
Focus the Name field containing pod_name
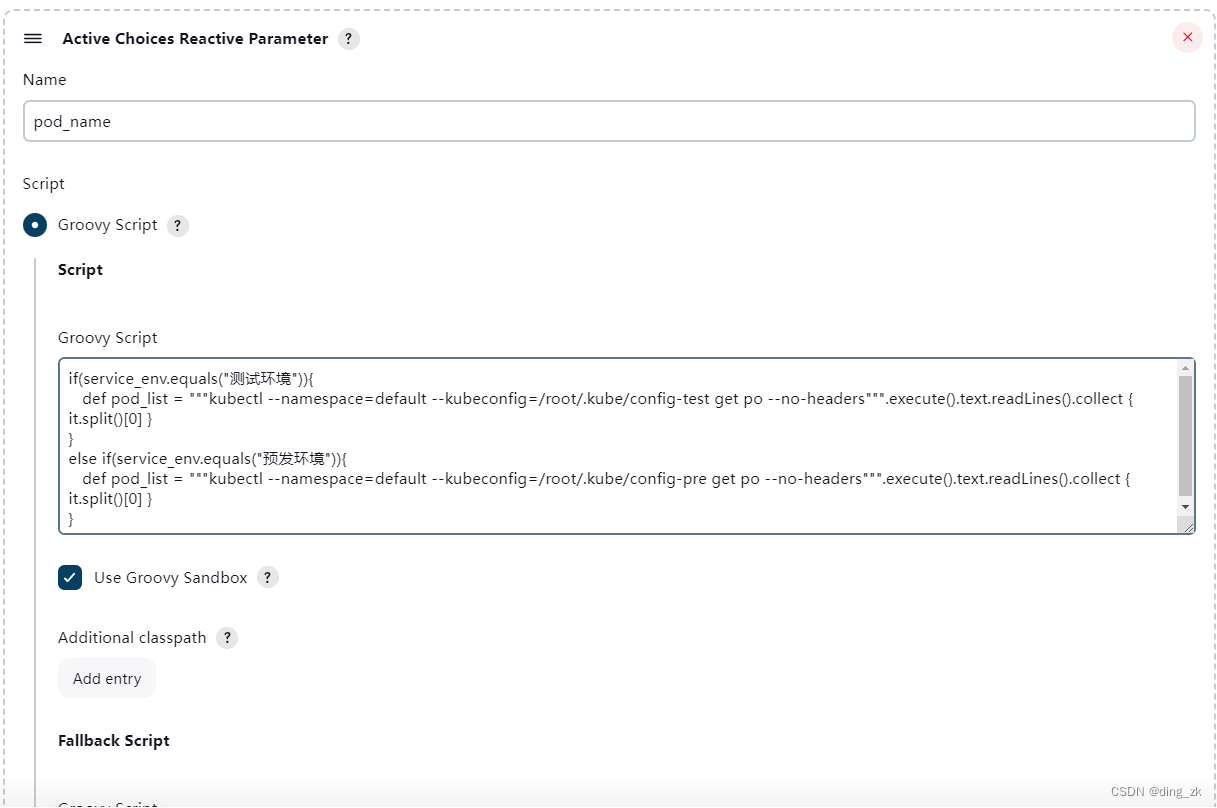coord(609,121)
